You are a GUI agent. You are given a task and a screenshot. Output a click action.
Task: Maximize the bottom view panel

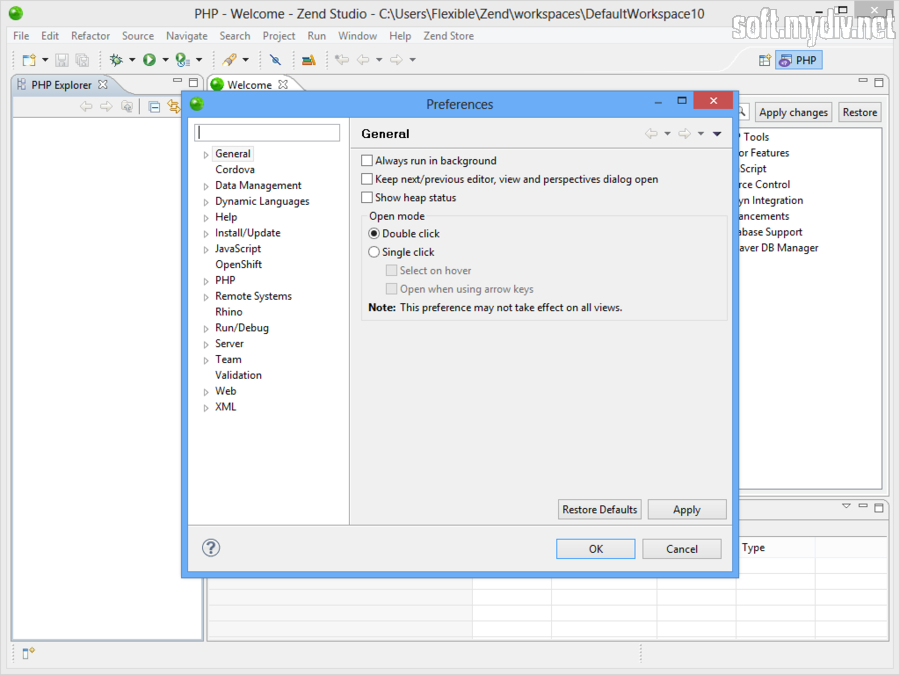(879, 507)
